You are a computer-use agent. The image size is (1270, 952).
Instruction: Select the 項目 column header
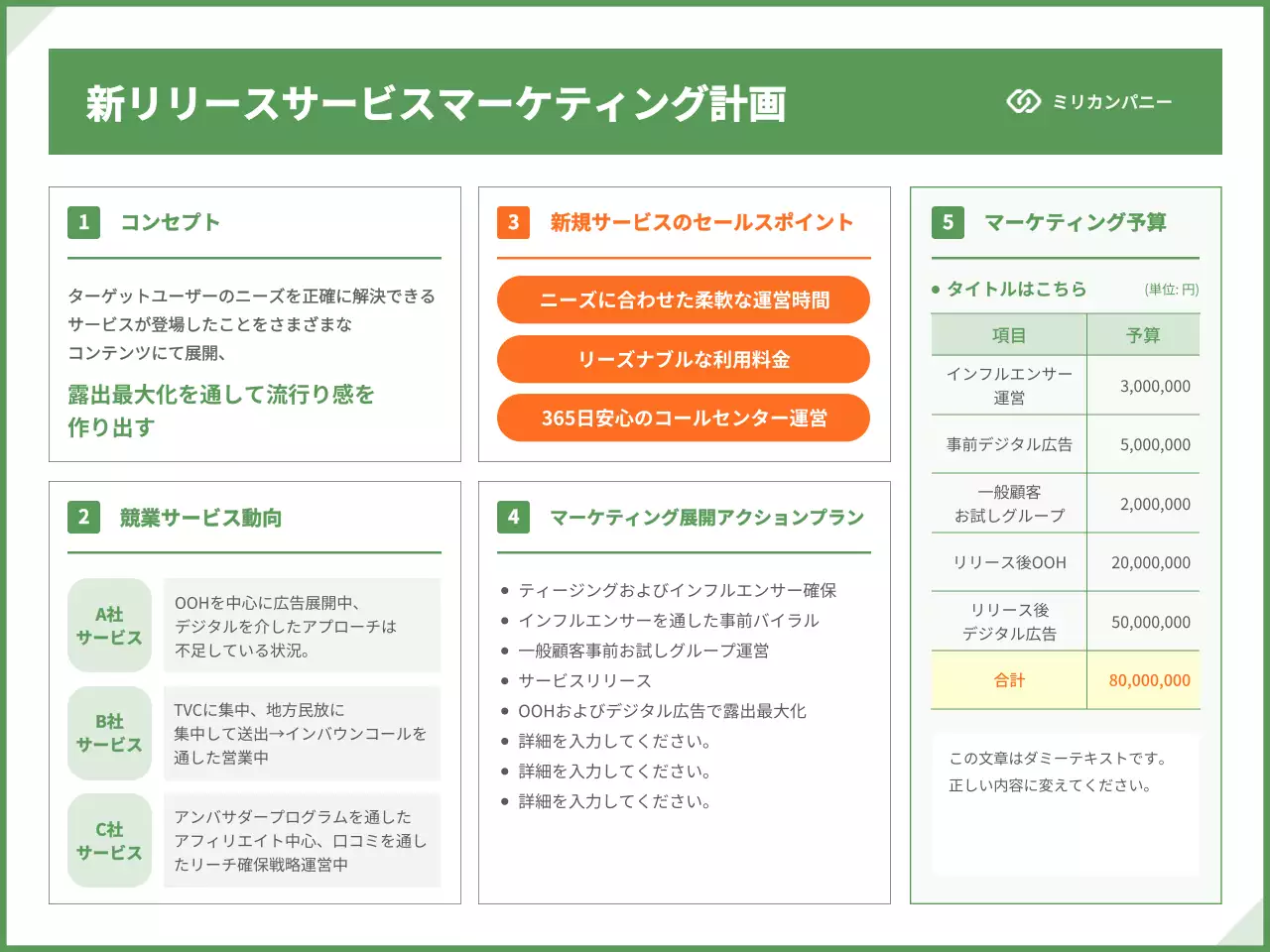(1008, 334)
